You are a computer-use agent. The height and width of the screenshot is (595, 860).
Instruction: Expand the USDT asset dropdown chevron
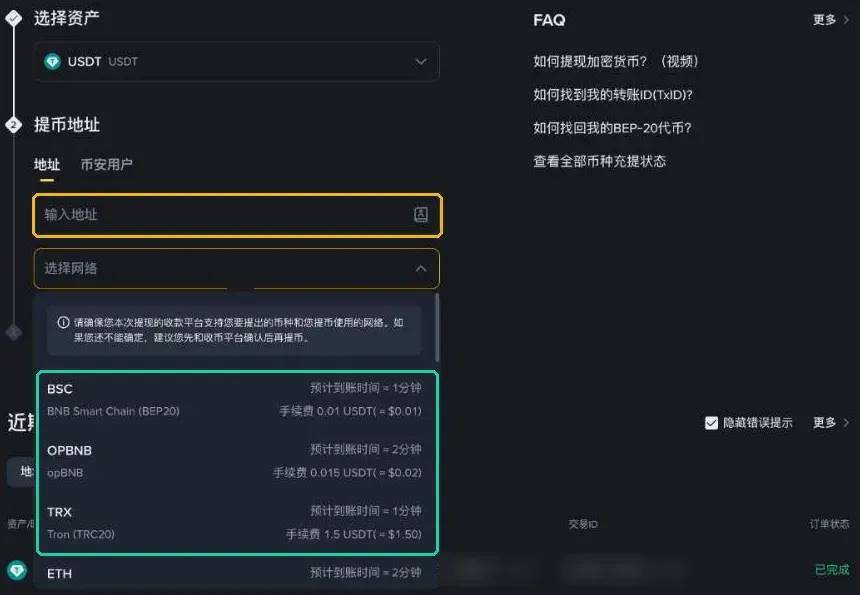tap(421, 61)
